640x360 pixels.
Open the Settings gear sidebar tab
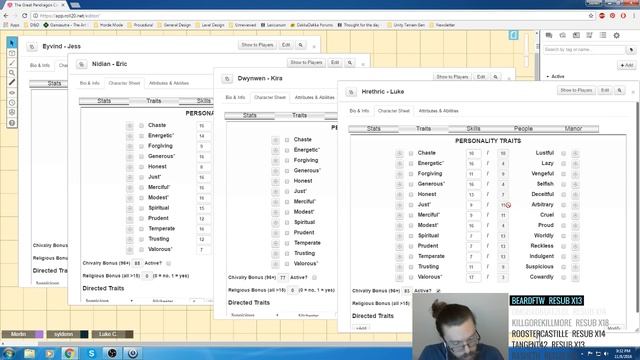point(616,36)
